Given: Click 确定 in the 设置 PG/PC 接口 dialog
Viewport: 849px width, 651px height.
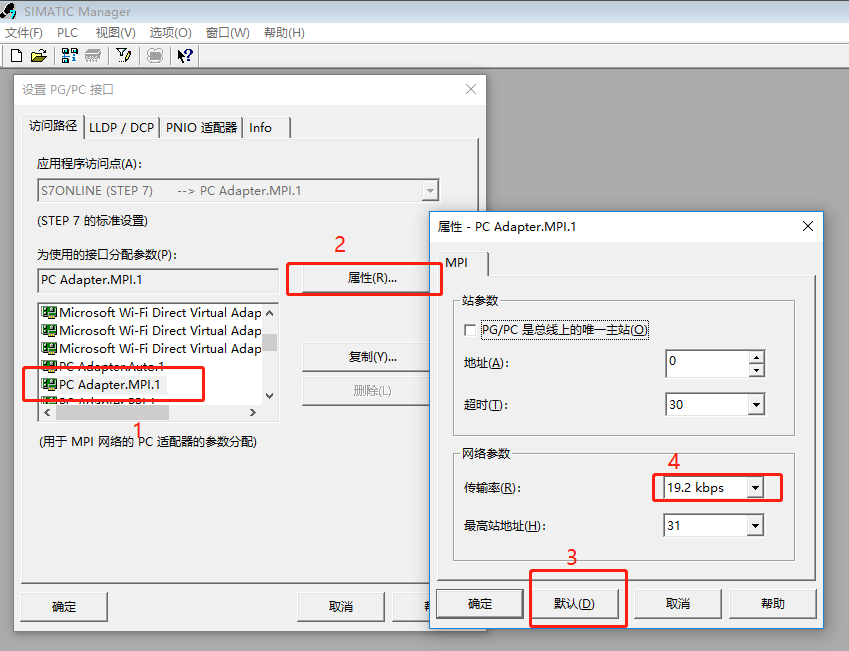Looking at the screenshot, I should point(64,607).
